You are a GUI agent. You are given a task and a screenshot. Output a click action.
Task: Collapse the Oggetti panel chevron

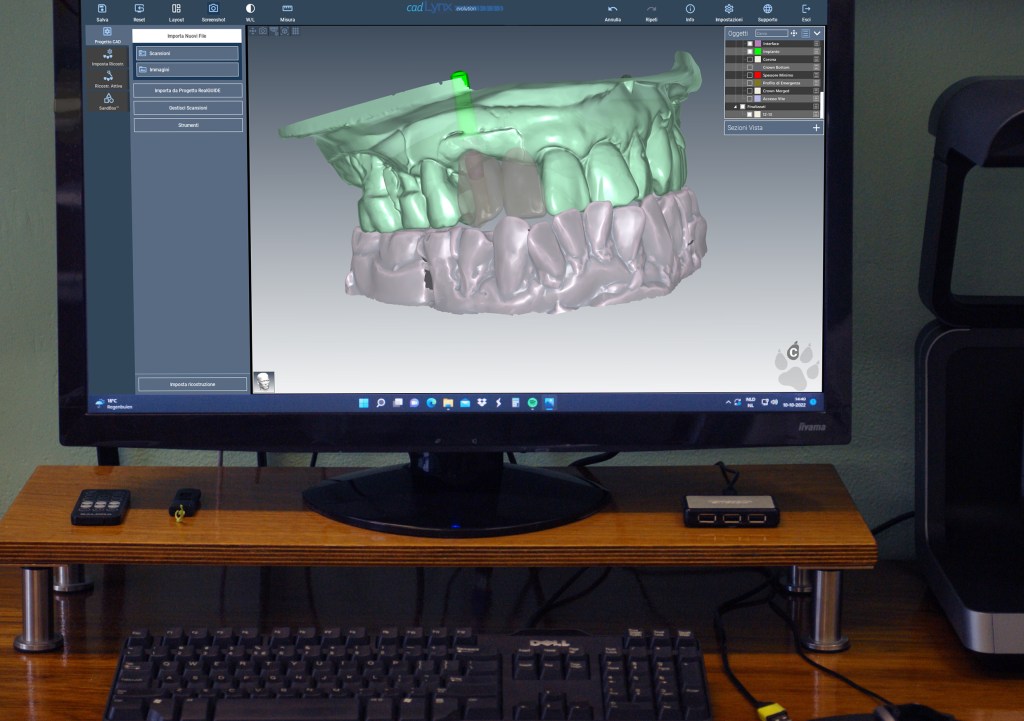point(817,33)
